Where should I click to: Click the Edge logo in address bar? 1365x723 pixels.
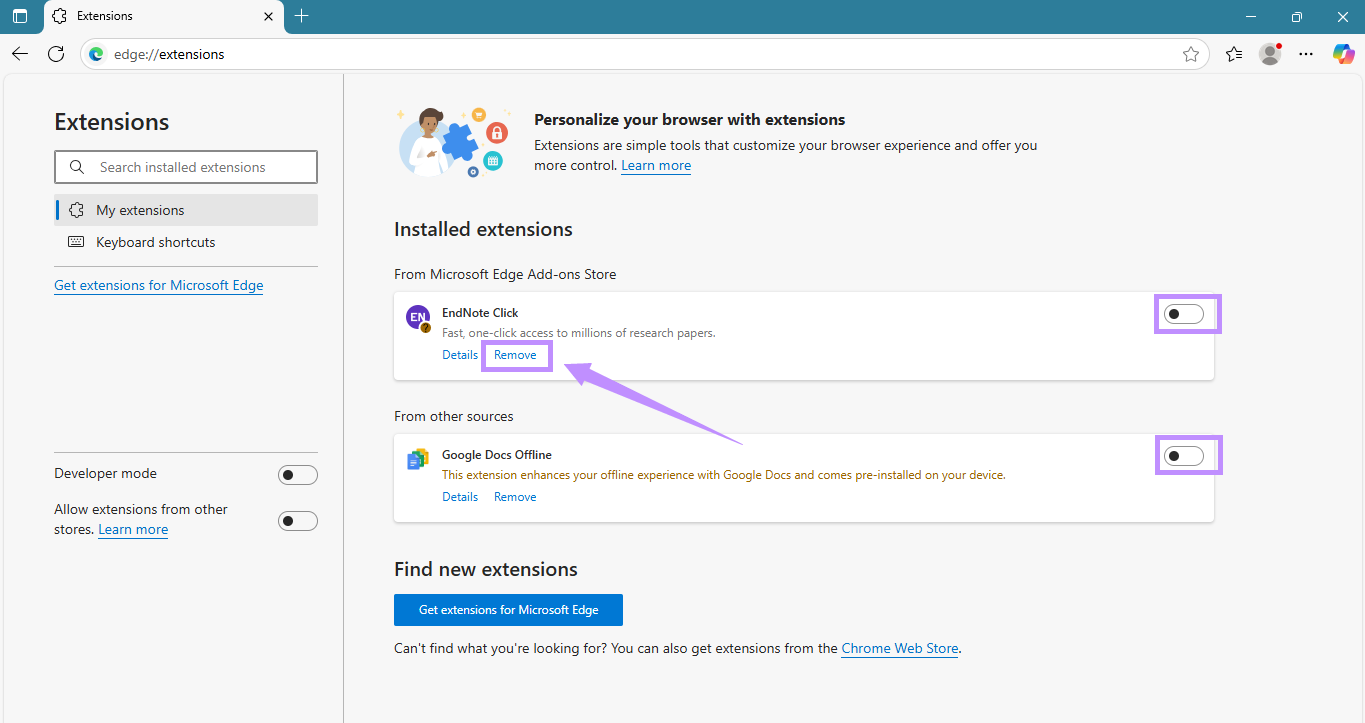[x=97, y=54]
